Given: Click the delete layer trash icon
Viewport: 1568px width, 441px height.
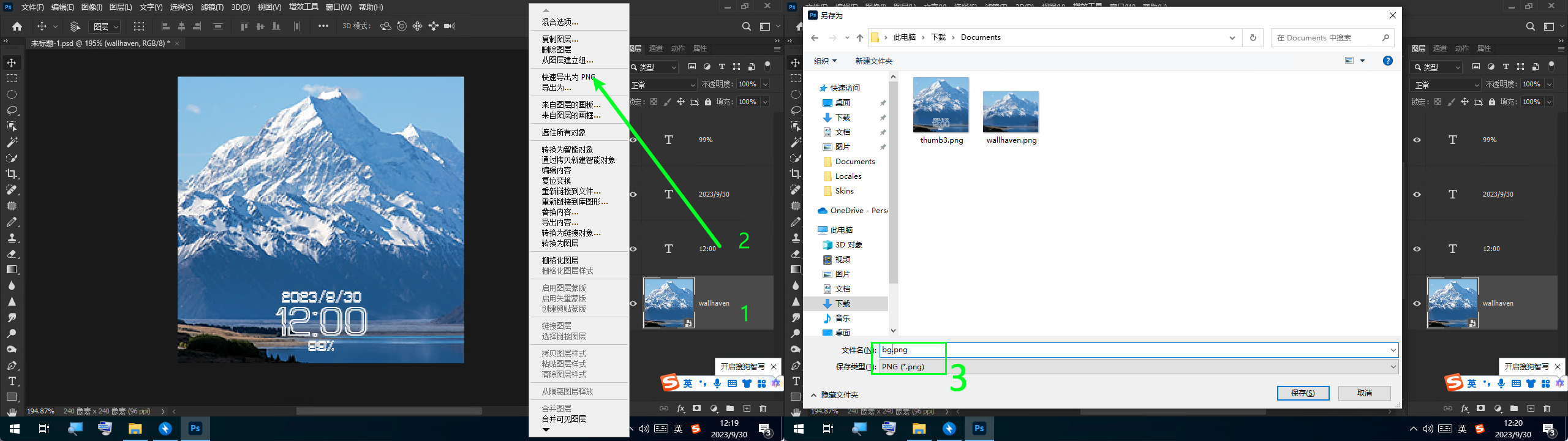Looking at the screenshot, I should coord(763,409).
